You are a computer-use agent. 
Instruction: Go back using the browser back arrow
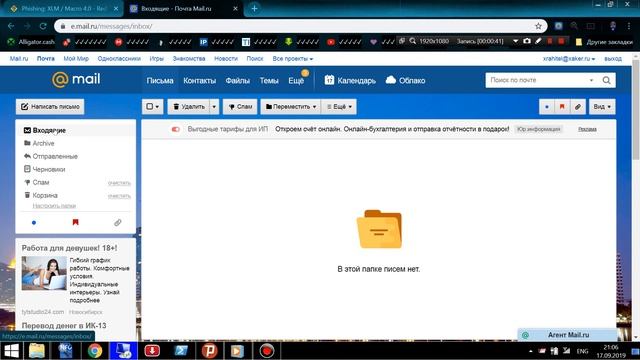(11, 26)
